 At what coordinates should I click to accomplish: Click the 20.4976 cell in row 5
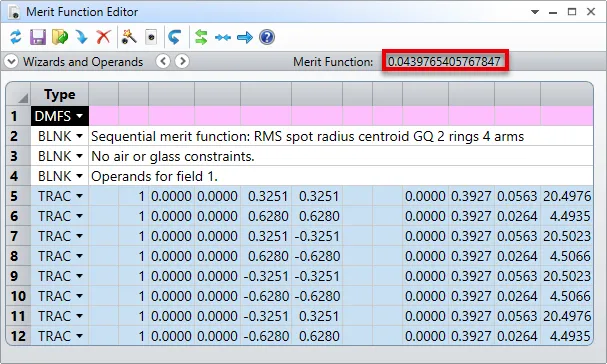[x=567, y=196]
